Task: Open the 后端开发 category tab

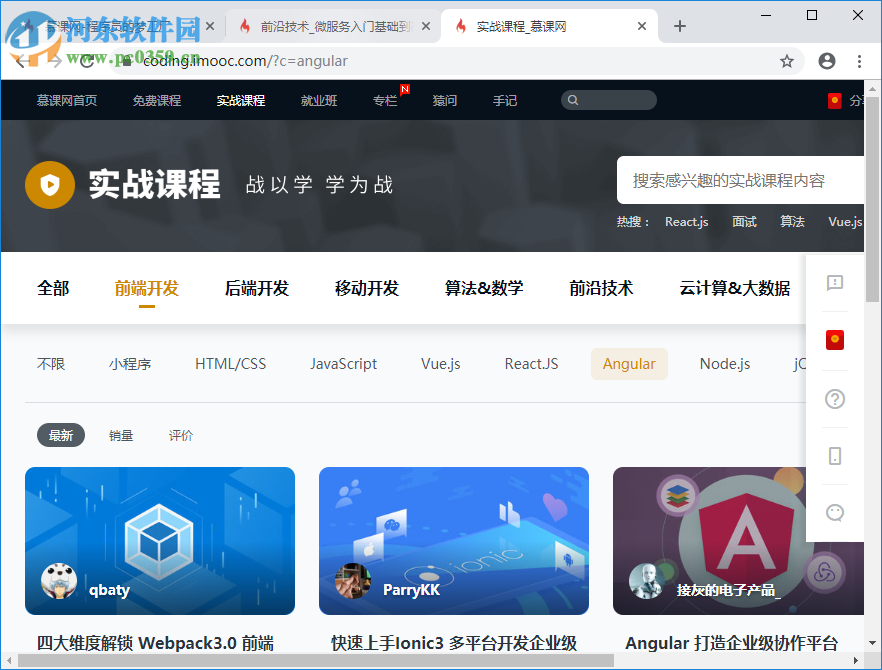Action: point(257,287)
